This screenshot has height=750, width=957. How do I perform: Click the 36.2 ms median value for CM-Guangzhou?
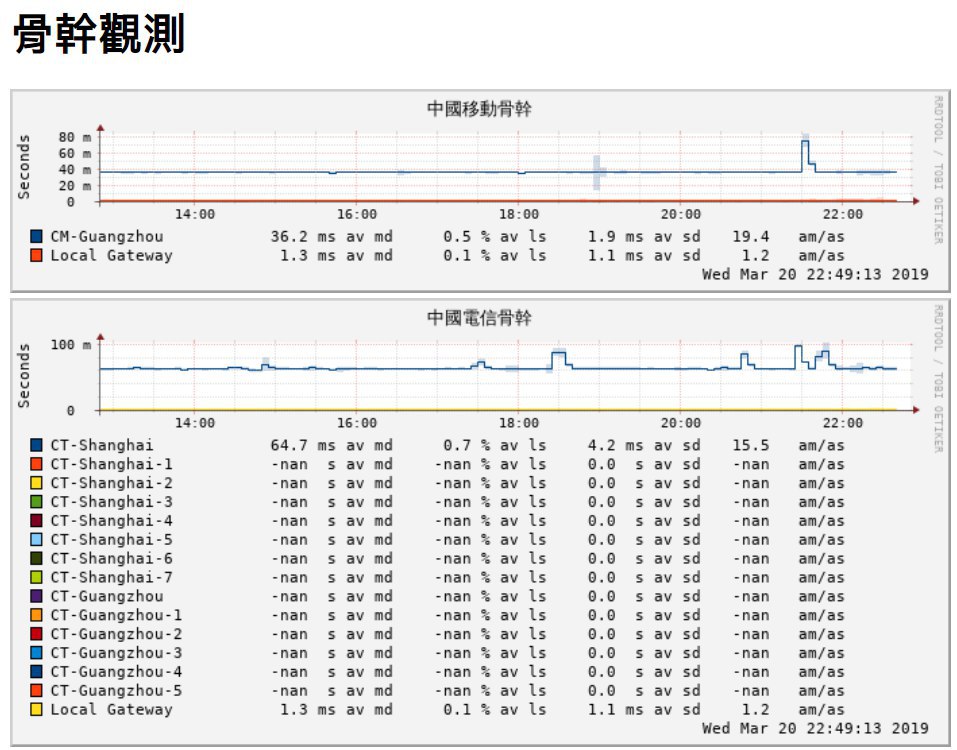coord(297,237)
